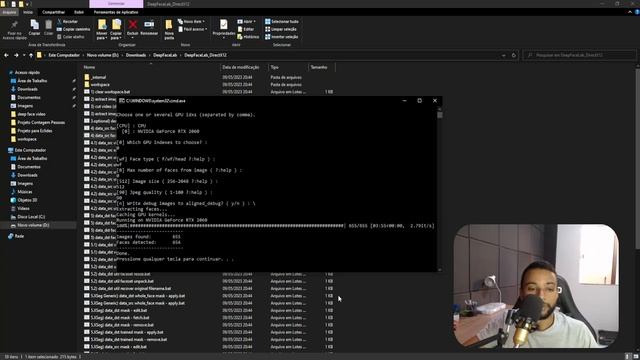Click DeepFaceLab breadcrumb in address bar

click(165, 55)
